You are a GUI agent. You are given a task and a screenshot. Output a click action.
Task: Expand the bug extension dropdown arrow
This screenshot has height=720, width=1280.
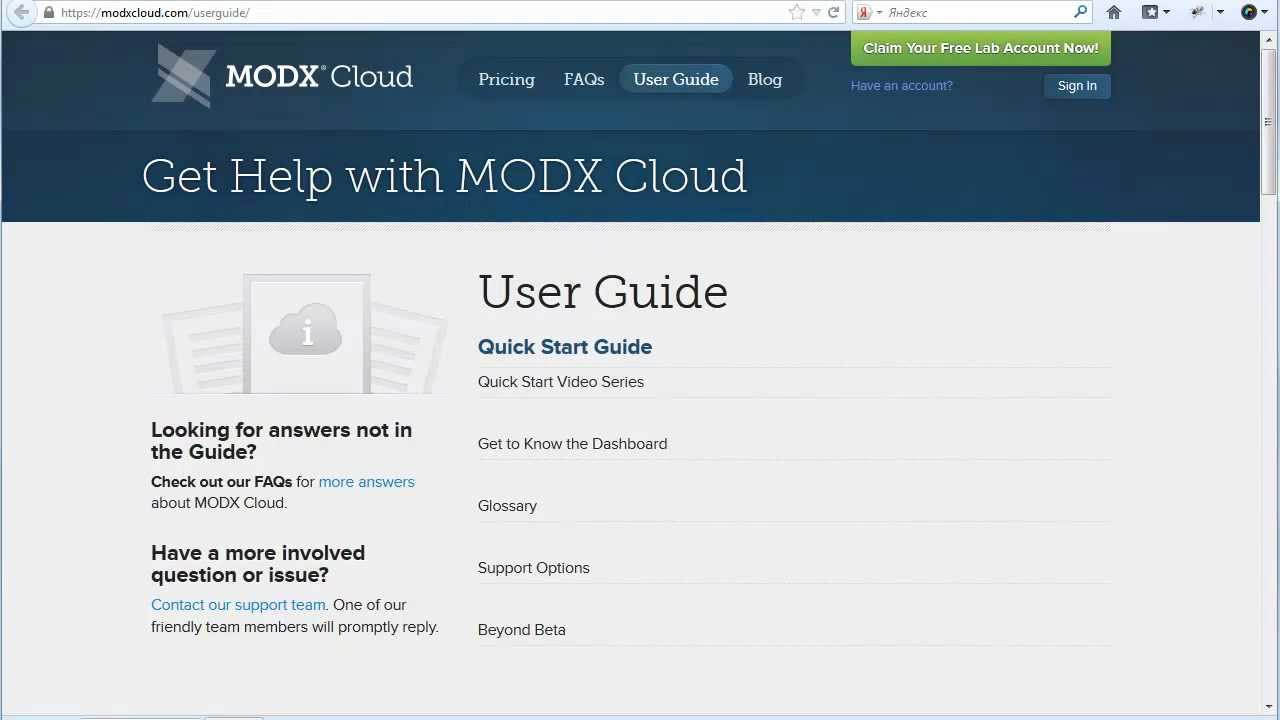(x=1220, y=13)
